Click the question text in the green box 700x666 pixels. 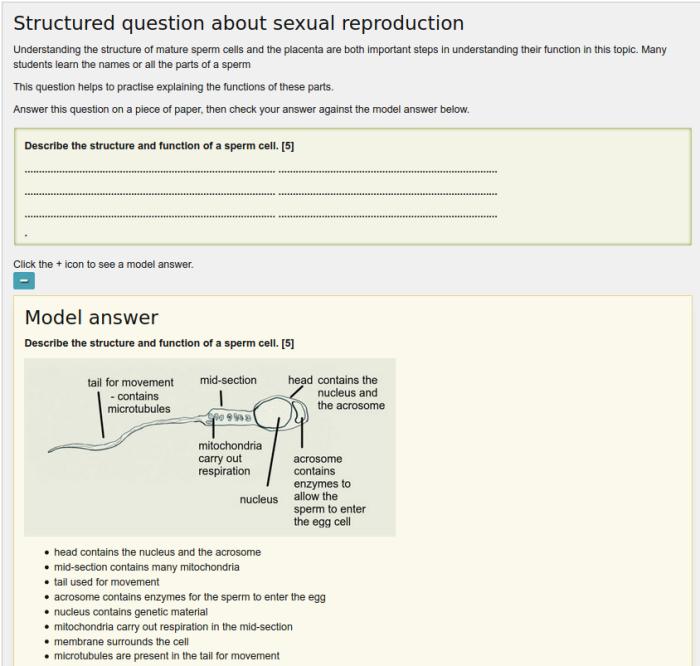click(159, 146)
